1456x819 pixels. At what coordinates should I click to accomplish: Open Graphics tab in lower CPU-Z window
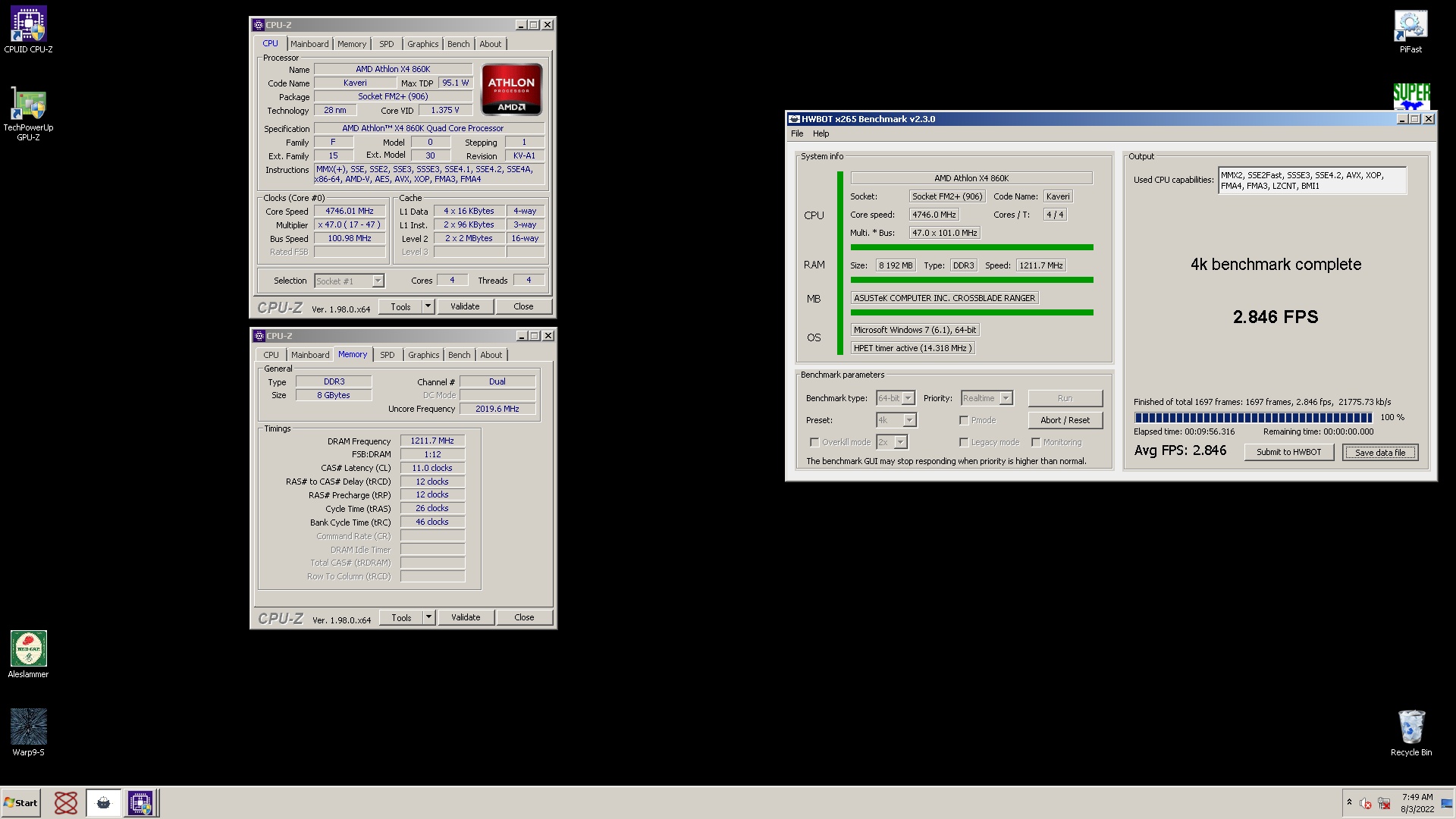pos(423,355)
